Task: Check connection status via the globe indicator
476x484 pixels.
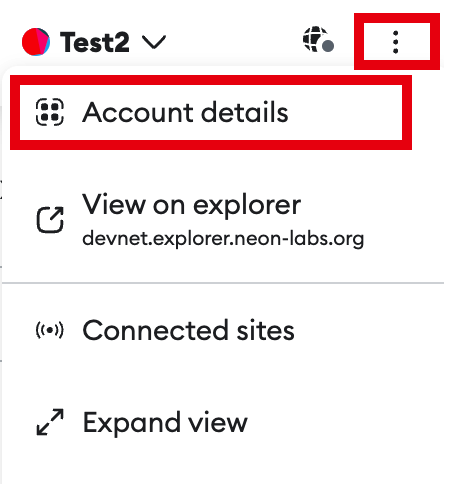Action: pos(318,40)
